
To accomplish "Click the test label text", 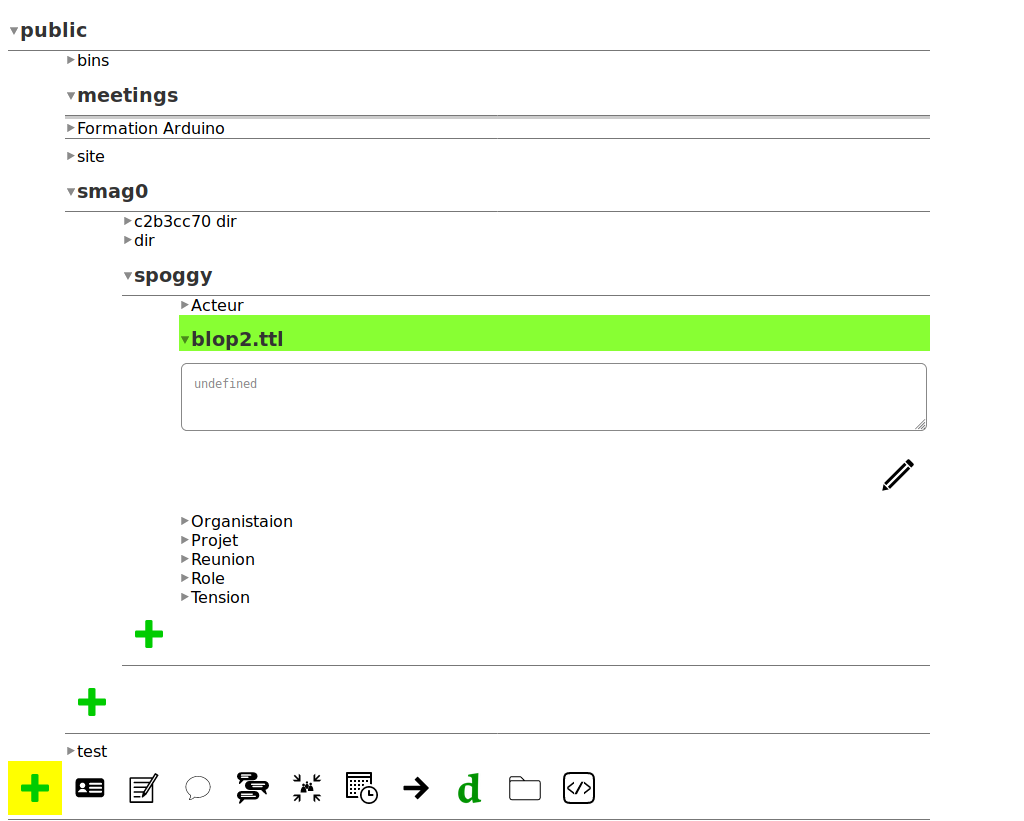I will point(91,752).
